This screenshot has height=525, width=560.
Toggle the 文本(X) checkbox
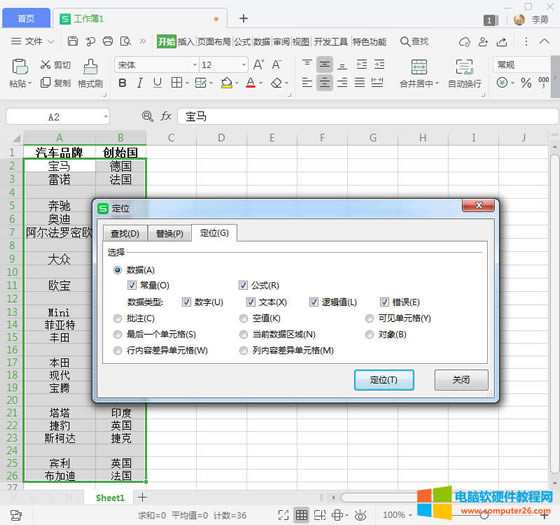coord(250,302)
